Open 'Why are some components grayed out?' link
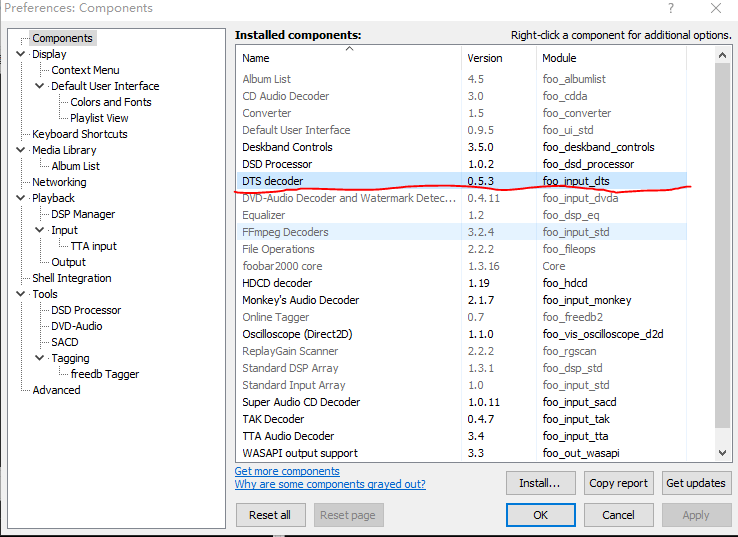Viewport: 738px width, 537px height. tap(330, 484)
